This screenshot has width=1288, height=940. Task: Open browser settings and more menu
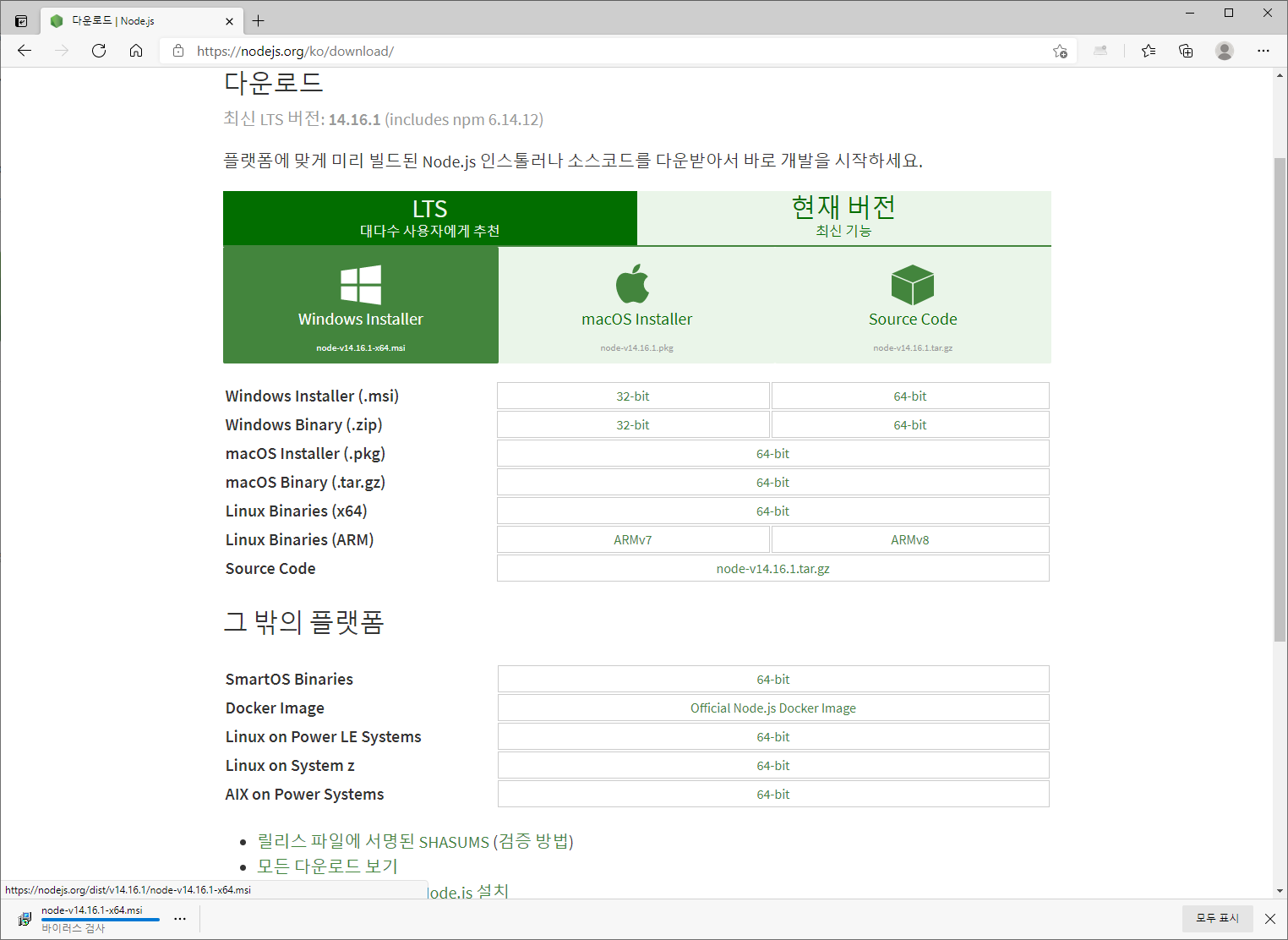1263,51
